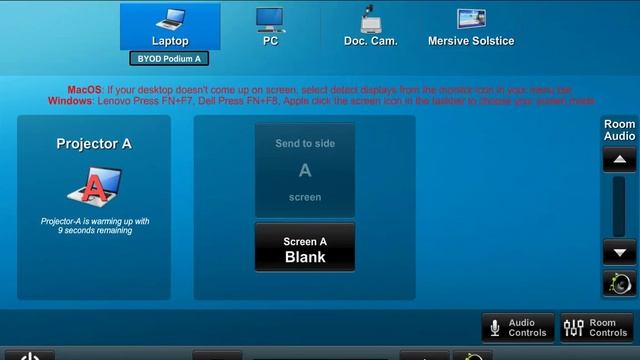Image resolution: width=640 pixels, height=360 pixels.
Task: Click the Projector A heading
Action: click(94, 144)
